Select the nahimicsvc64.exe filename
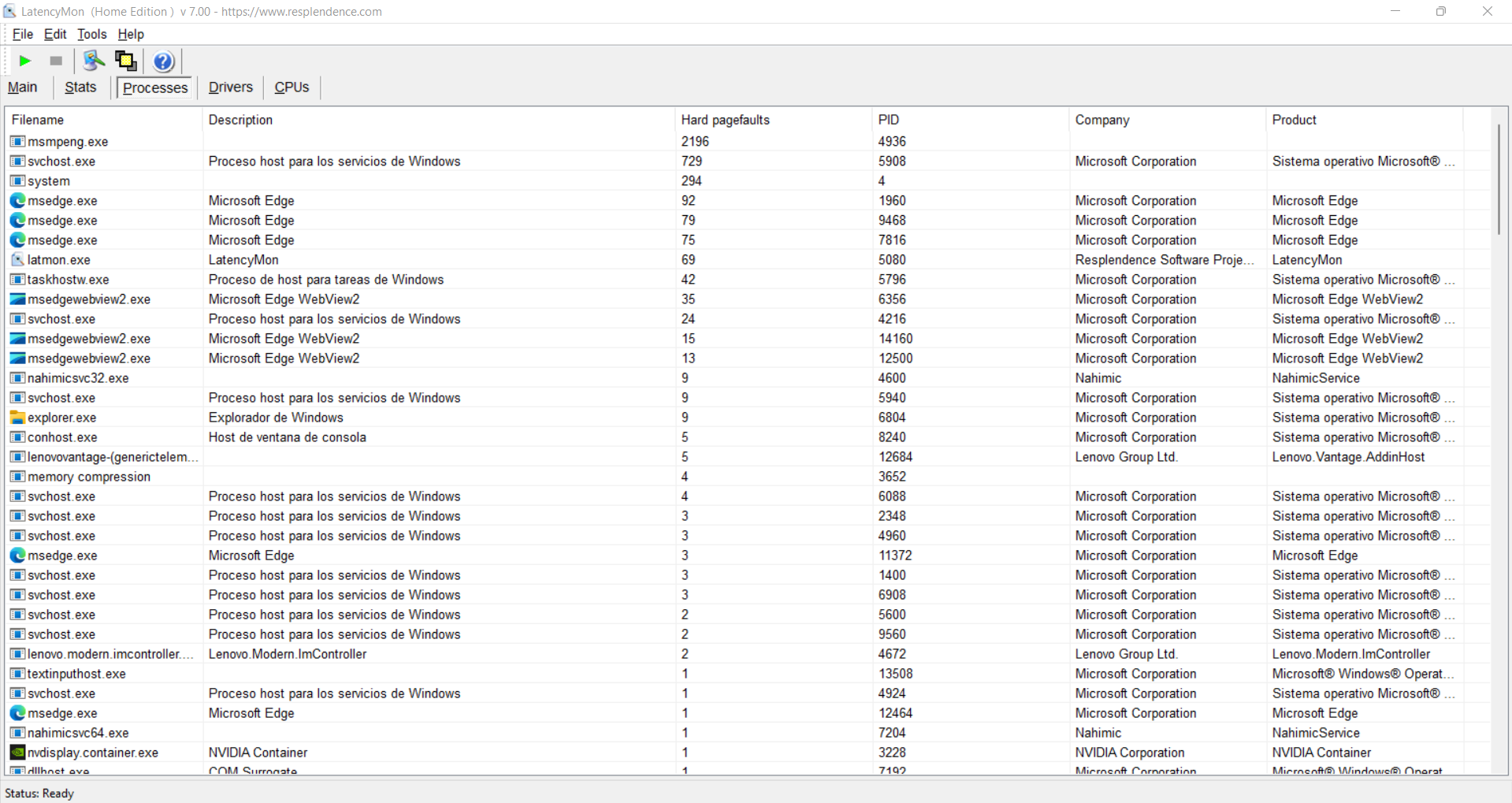Screen dimensions: 1512x803 [78, 733]
